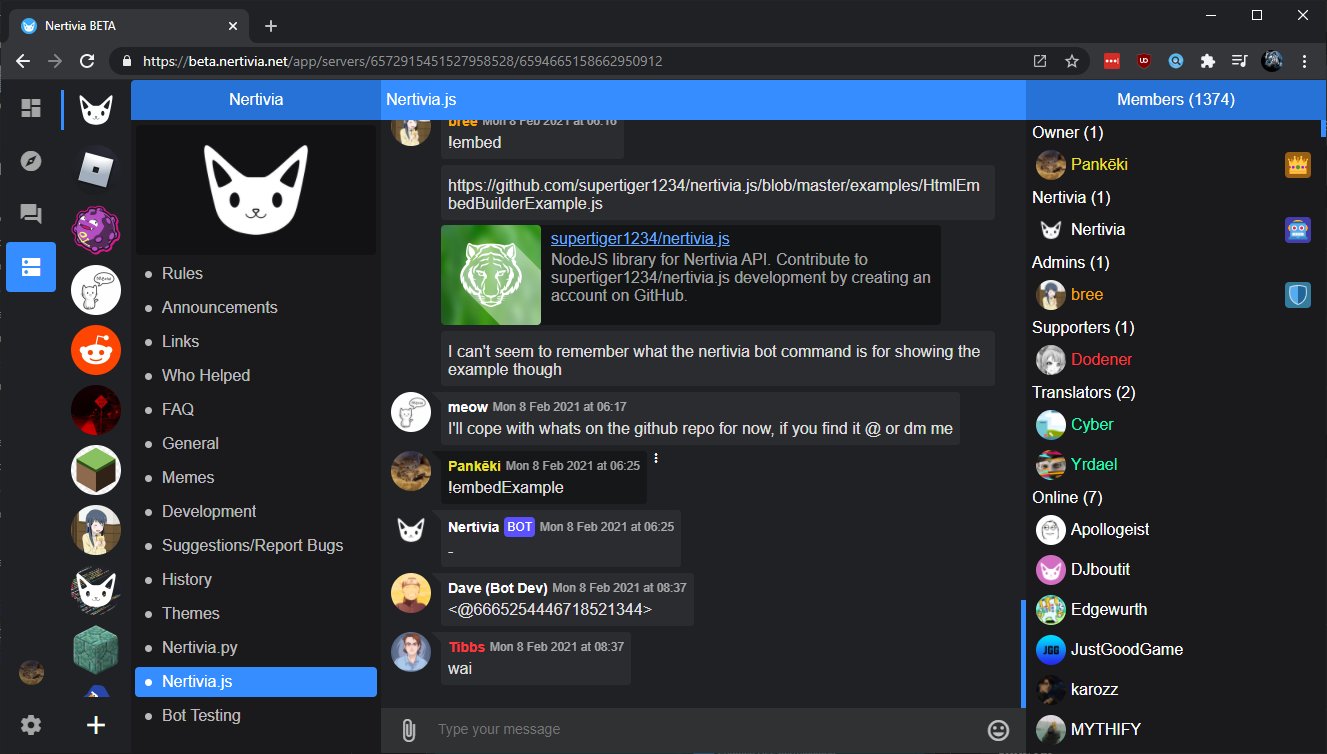The image size is (1327, 754).
Task: Open the anime girl server icon
Action: pyautogui.click(x=96, y=530)
